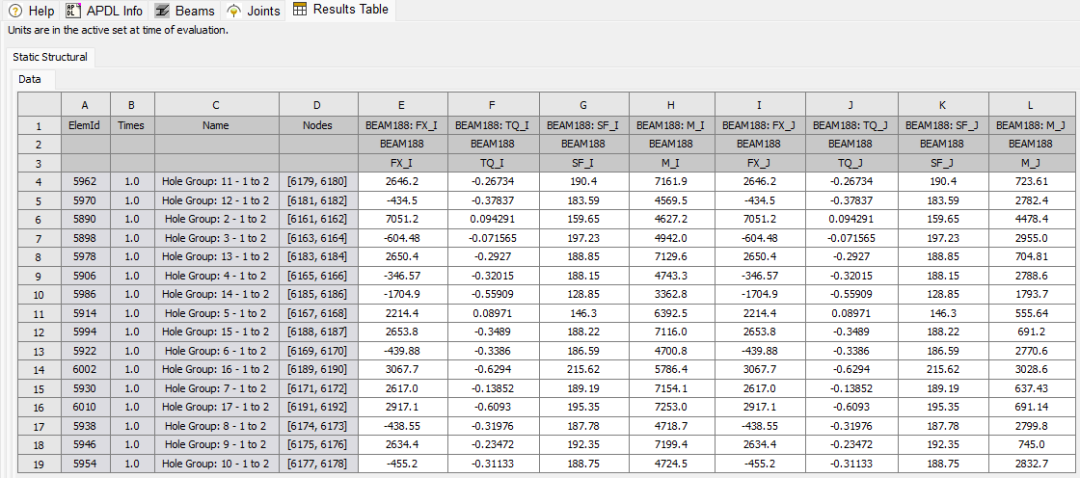Select row 19 header
This screenshot has width=1080, height=478.
39,464
